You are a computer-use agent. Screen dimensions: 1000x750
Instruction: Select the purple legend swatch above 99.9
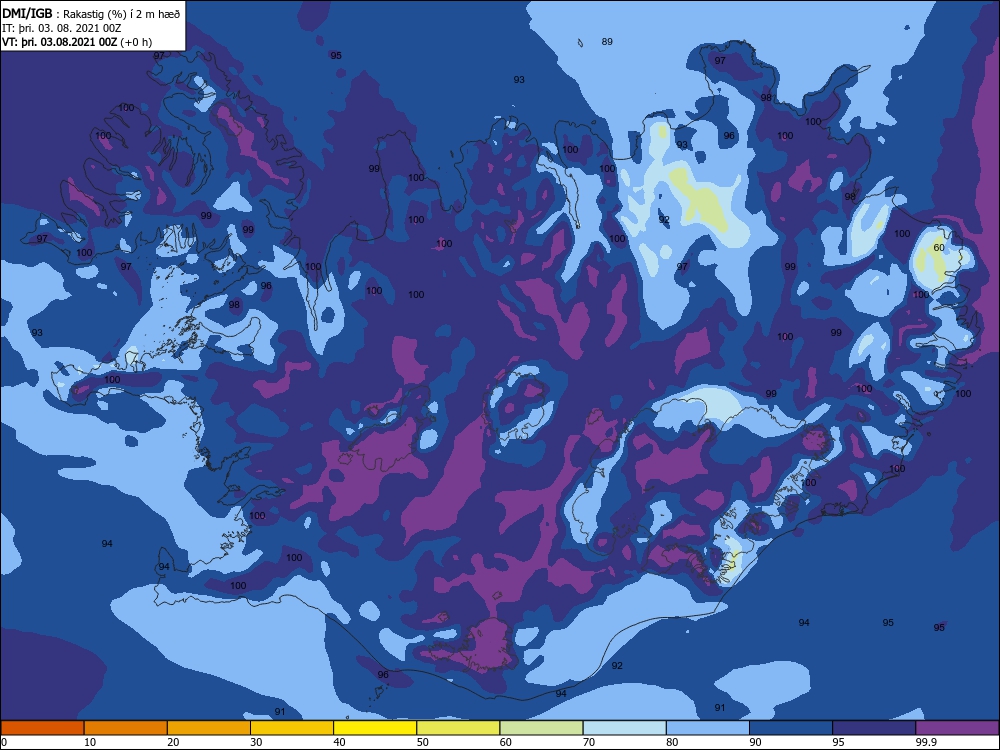(x=957, y=728)
